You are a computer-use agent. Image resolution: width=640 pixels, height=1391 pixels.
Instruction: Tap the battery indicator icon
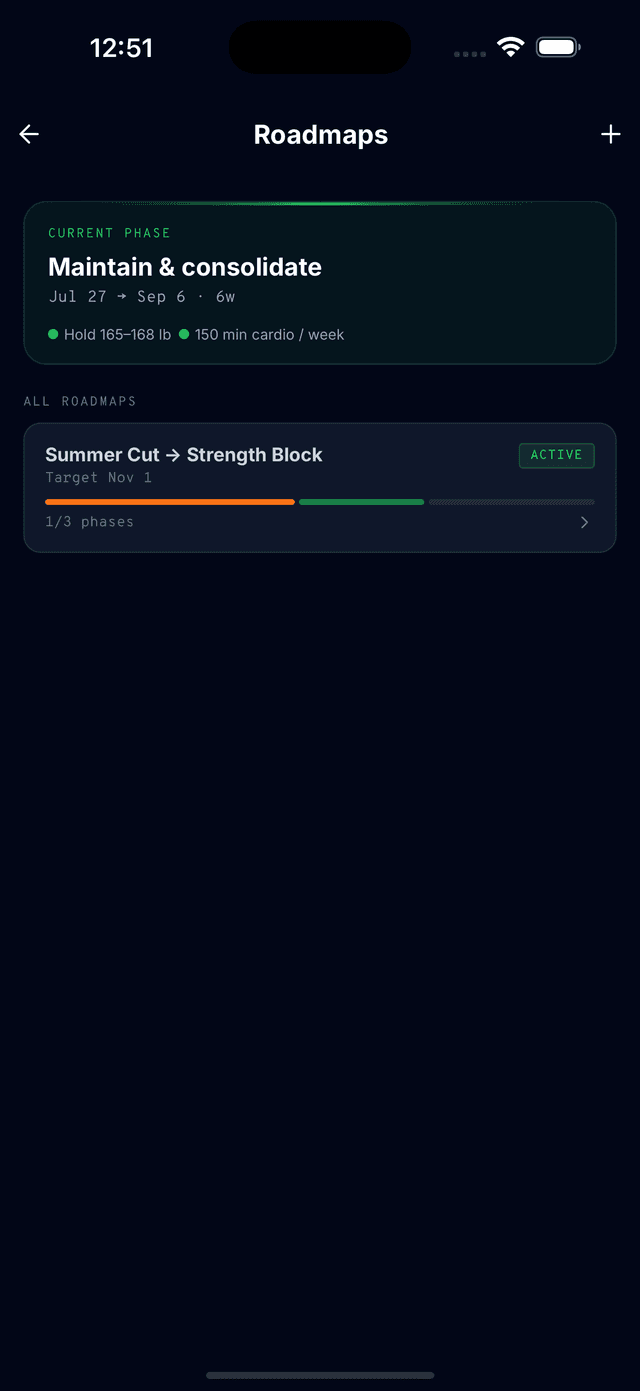point(558,47)
